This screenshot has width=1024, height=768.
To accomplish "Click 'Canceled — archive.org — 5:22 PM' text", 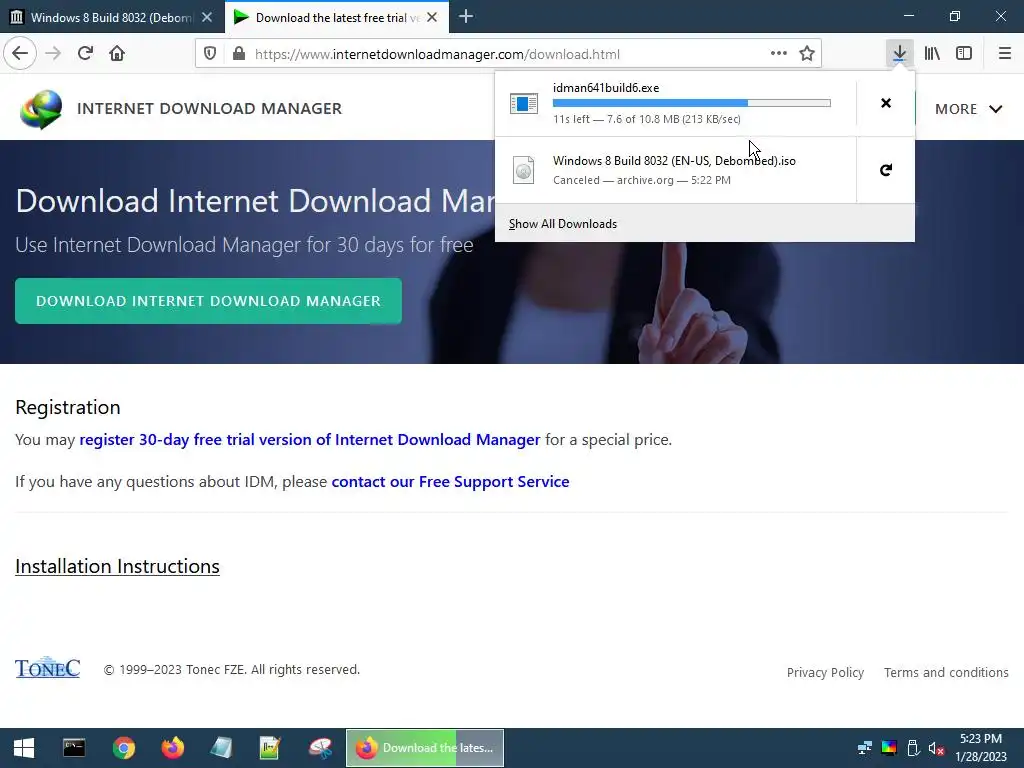I will [642, 180].
